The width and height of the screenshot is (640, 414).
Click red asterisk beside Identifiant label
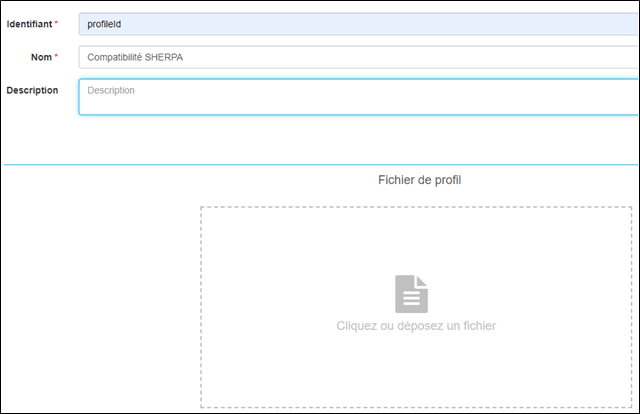point(56,22)
